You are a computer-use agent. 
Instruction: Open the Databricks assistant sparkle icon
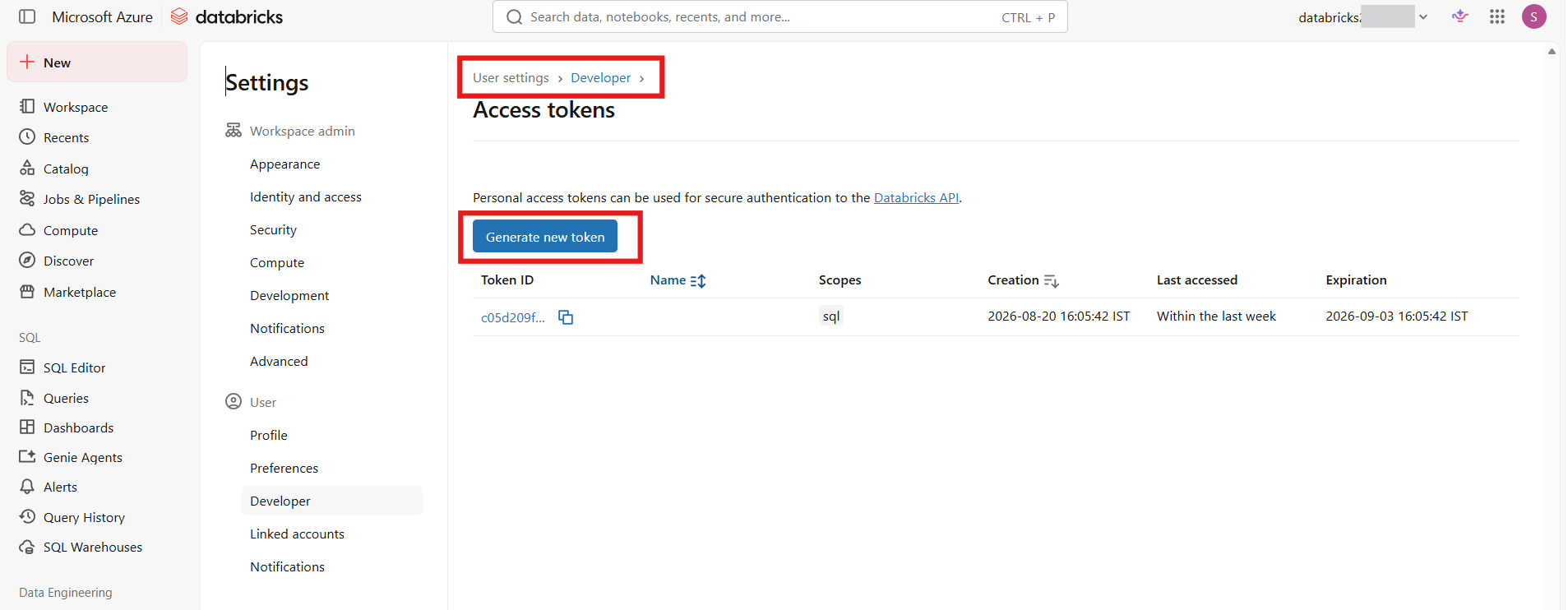click(1460, 16)
